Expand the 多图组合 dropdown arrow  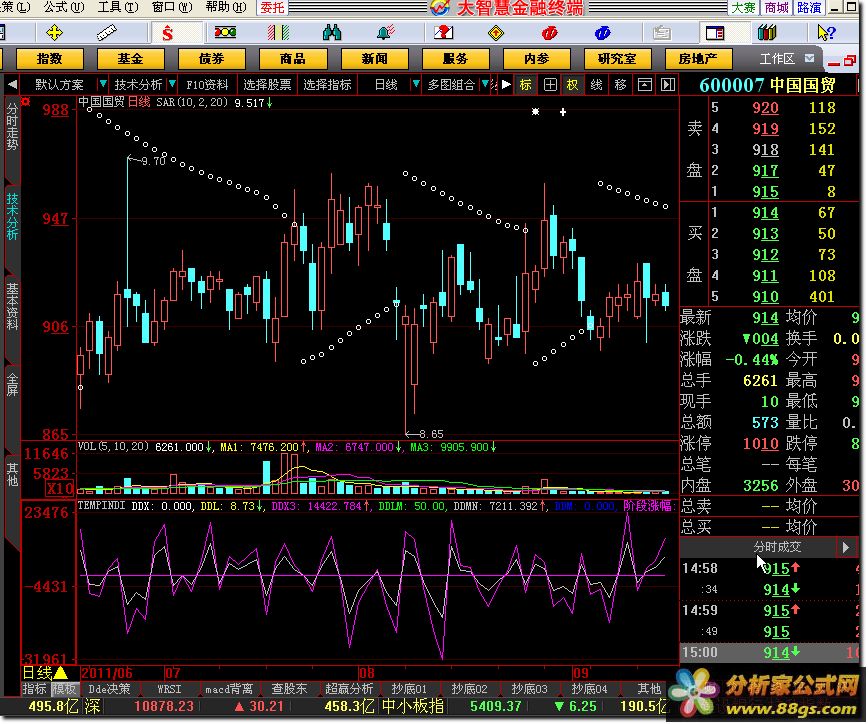(x=485, y=84)
